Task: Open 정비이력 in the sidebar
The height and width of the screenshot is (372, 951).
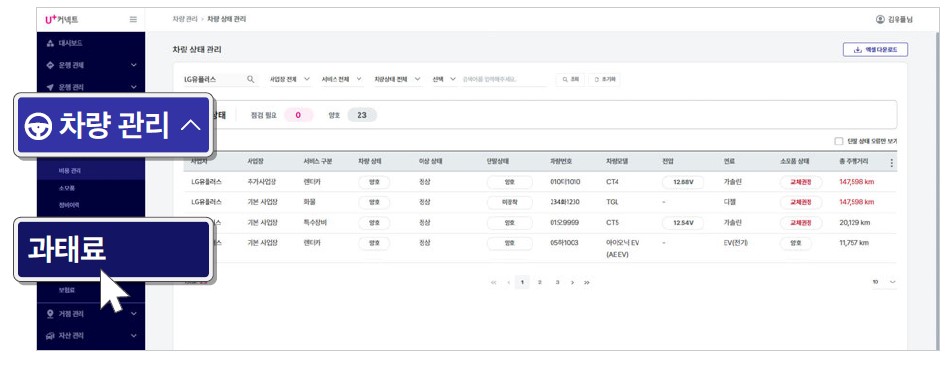Action: [69, 205]
